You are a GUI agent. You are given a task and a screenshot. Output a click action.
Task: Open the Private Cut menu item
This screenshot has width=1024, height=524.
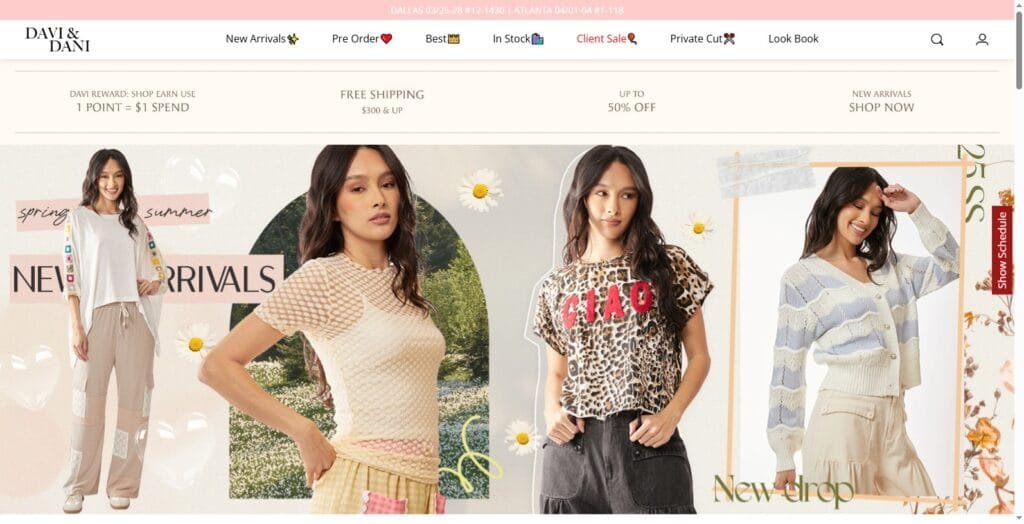pyautogui.click(x=696, y=39)
